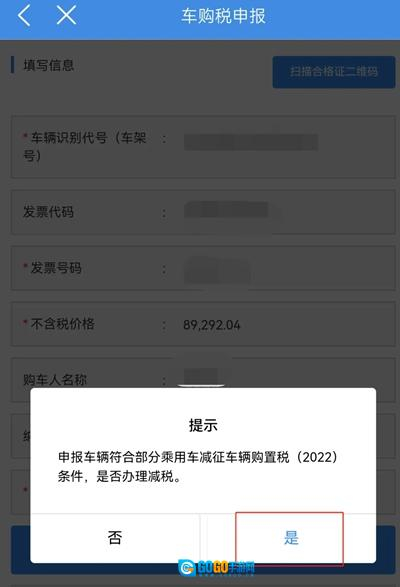This screenshot has width=400, height=587.
Task: Tap the 填写信息 section heading
Action: click(x=49, y=65)
